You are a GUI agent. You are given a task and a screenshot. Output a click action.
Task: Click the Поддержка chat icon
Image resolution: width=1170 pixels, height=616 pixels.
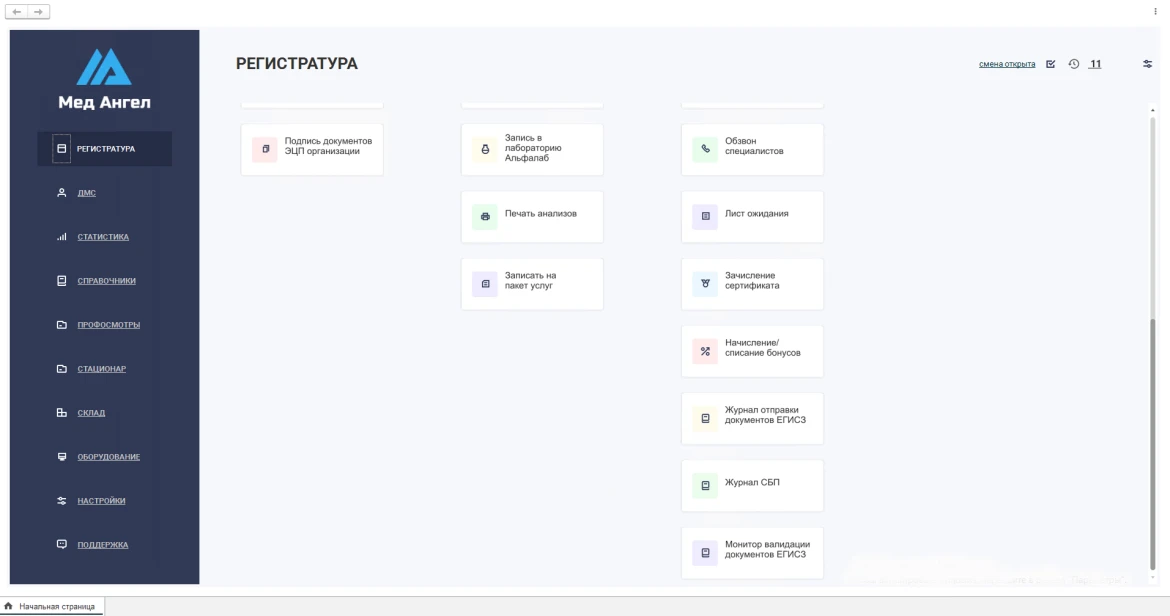(x=62, y=544)
